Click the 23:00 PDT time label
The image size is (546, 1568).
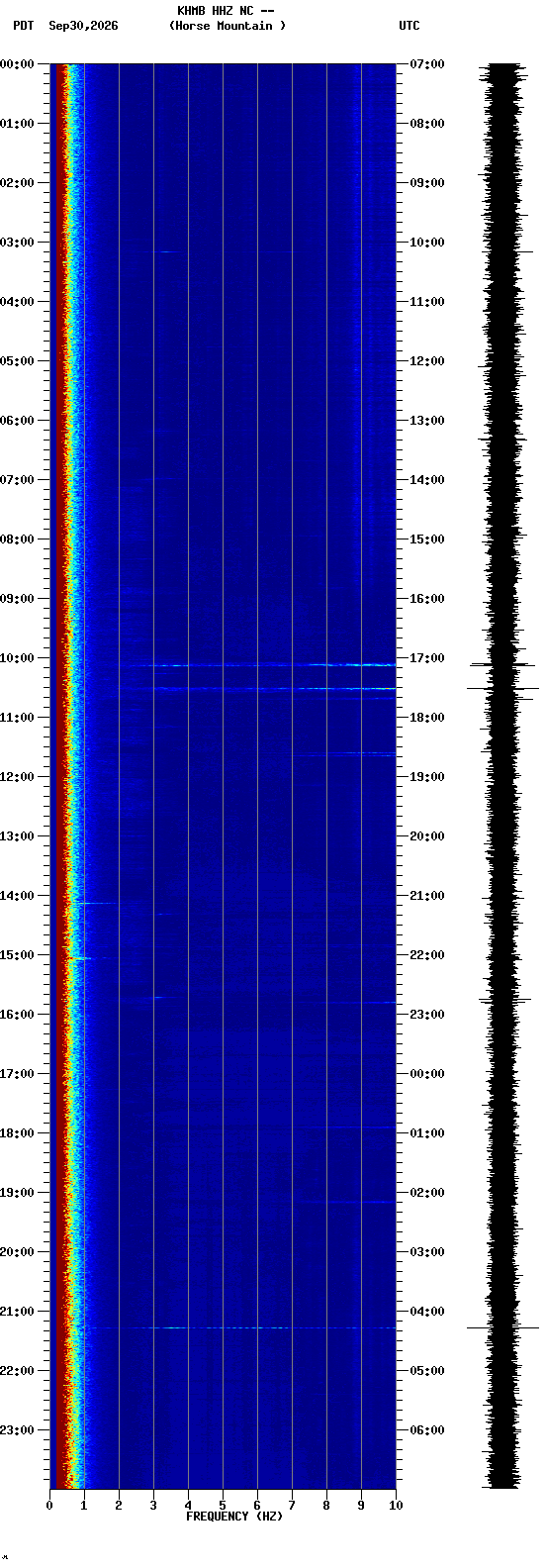[17, 1430]
